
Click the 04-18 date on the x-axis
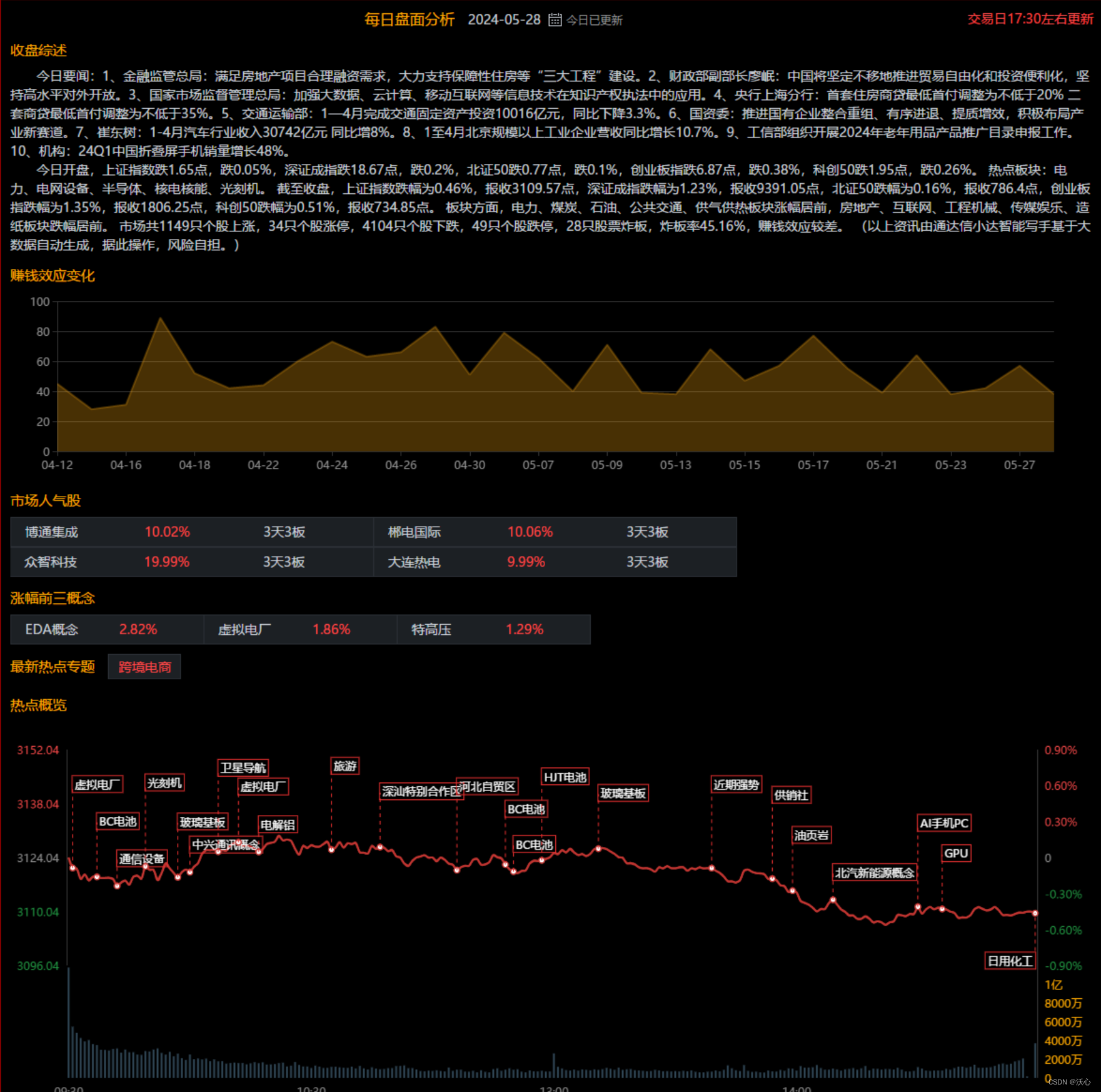(194, 465)
